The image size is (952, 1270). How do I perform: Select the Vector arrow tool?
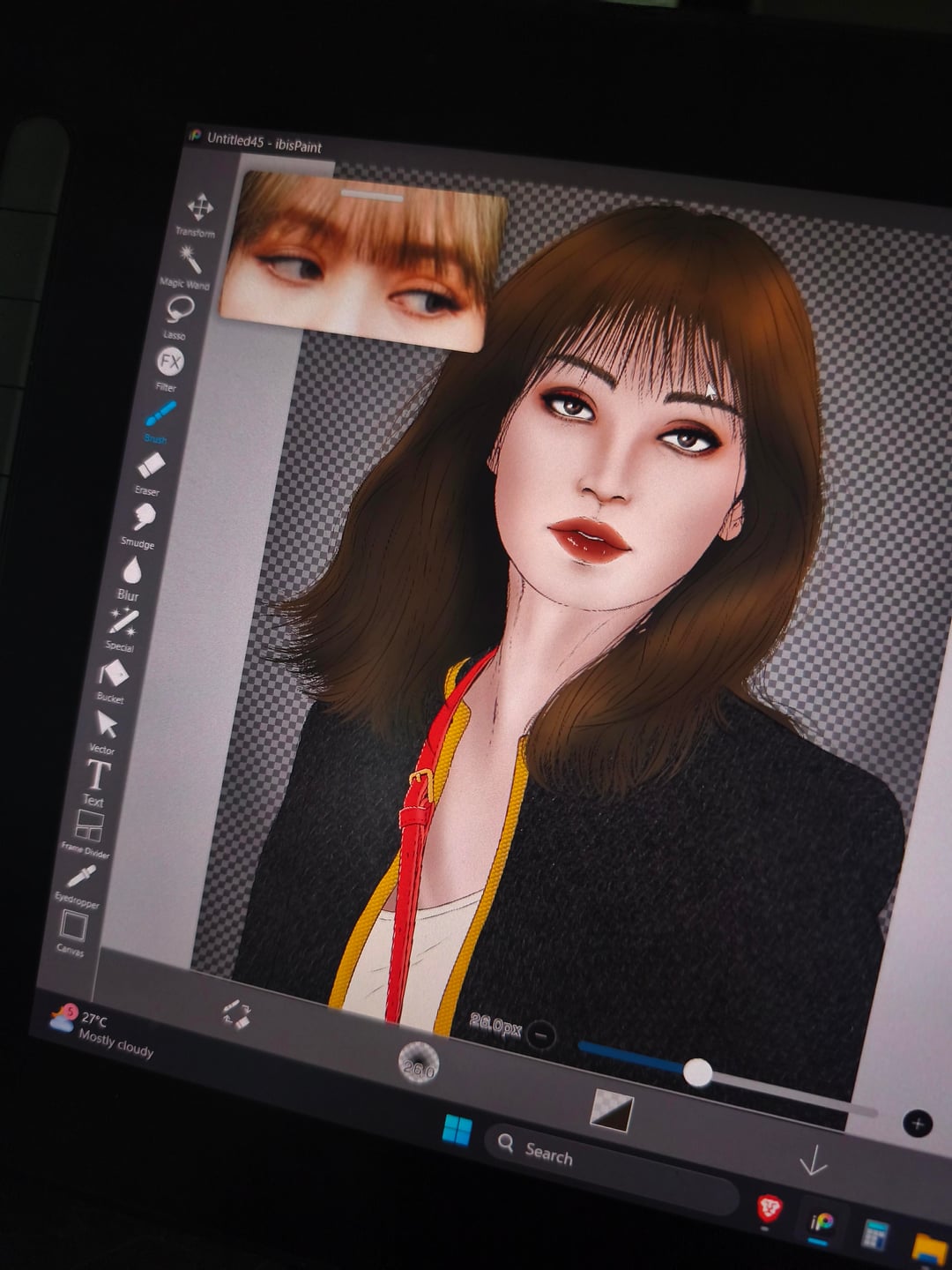[x=106, y=725]
